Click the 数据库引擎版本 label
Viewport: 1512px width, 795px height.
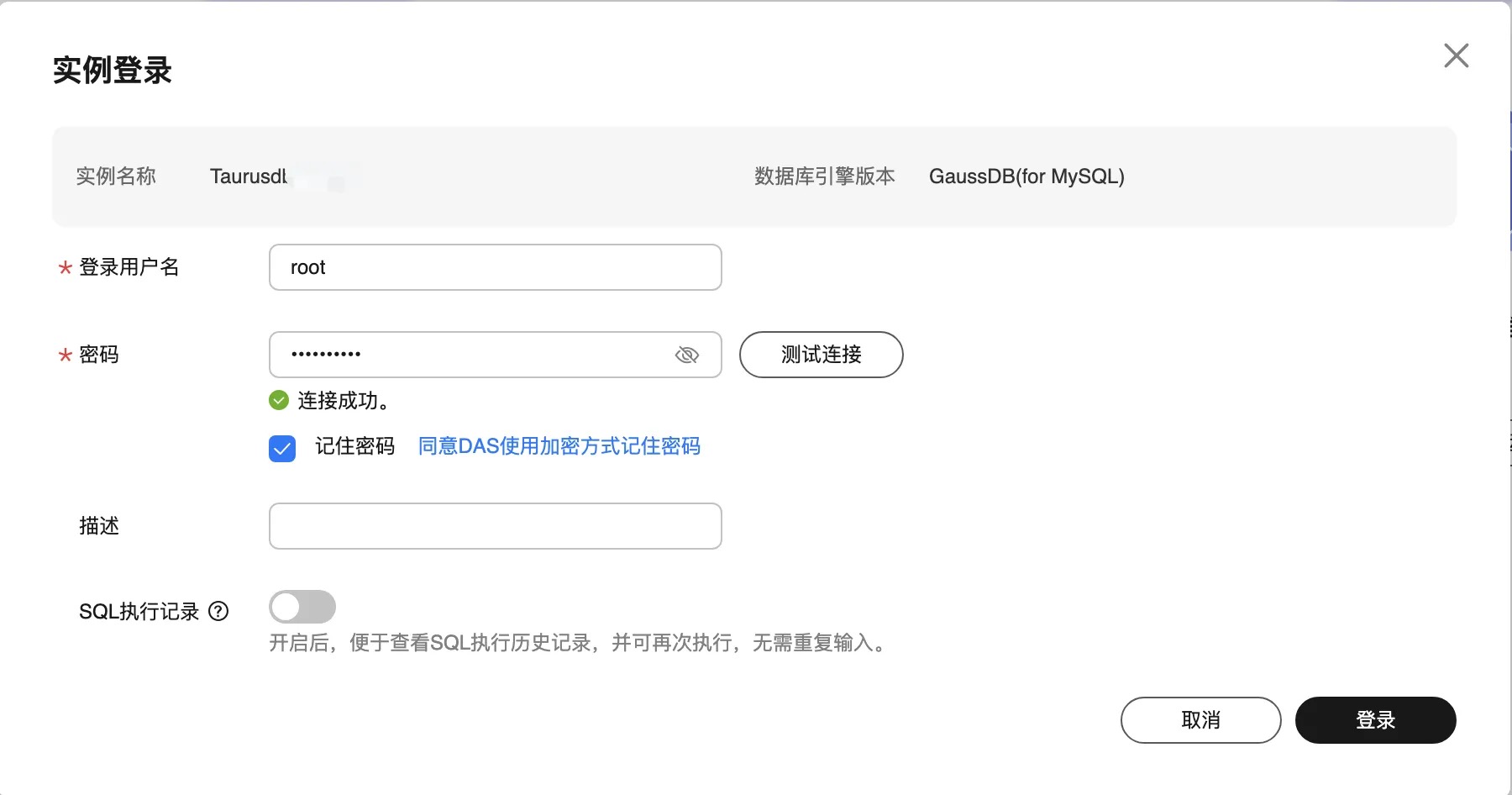click(825, 176)
